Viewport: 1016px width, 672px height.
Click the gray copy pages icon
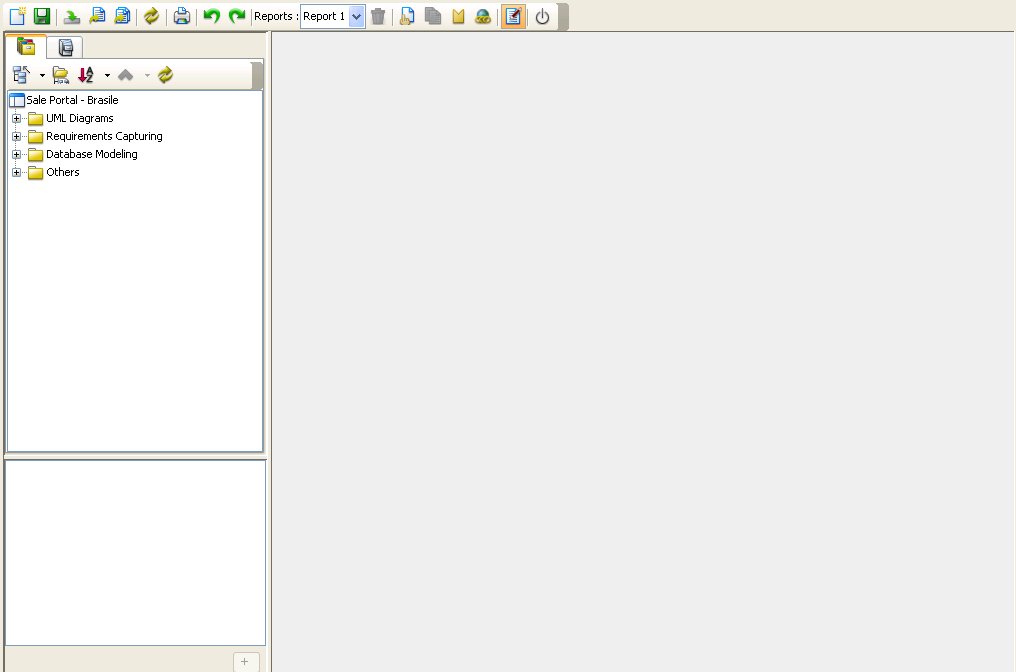tap(433, 16)
